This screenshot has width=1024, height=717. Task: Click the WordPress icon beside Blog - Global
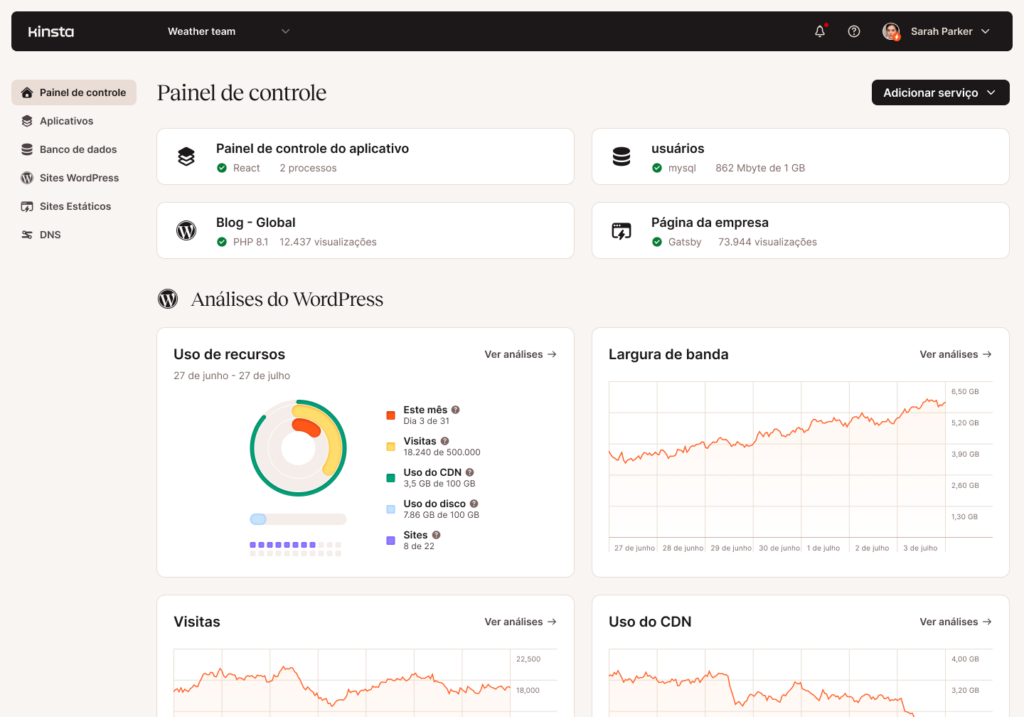point(186,231)
